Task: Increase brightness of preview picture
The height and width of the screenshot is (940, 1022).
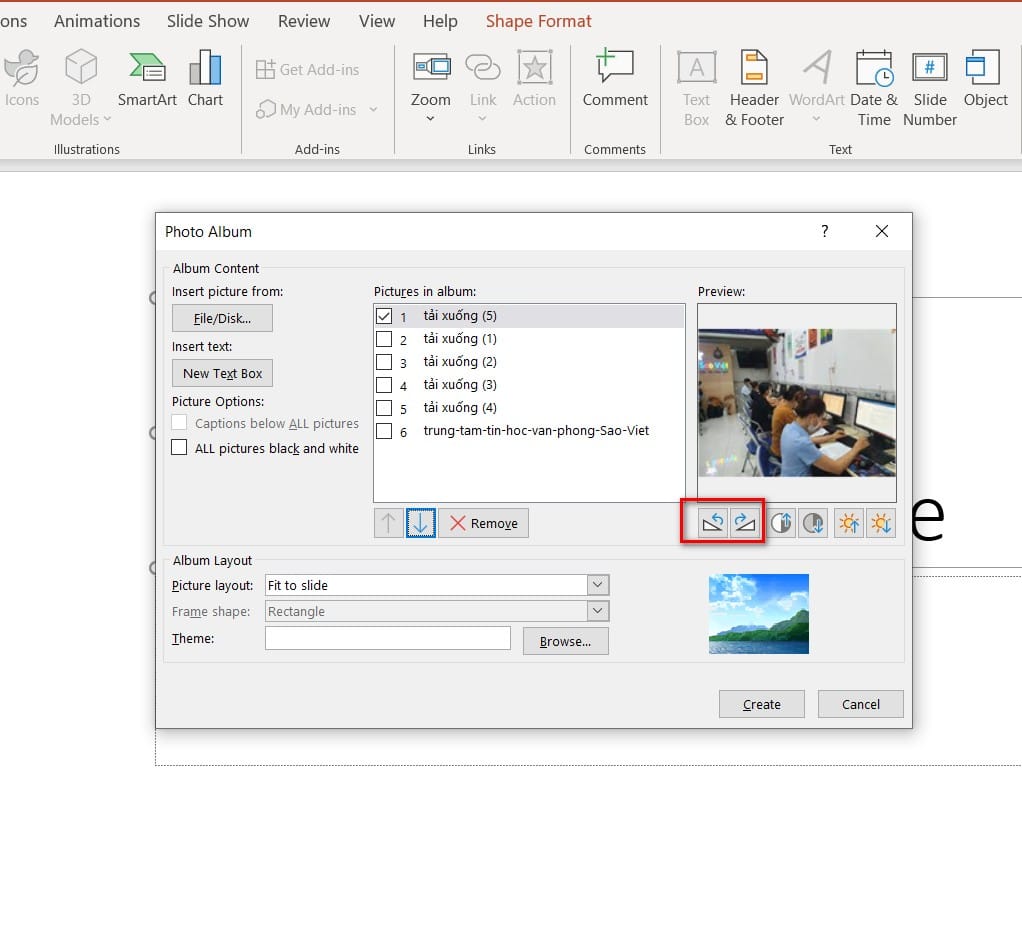Action: (849, 523)
